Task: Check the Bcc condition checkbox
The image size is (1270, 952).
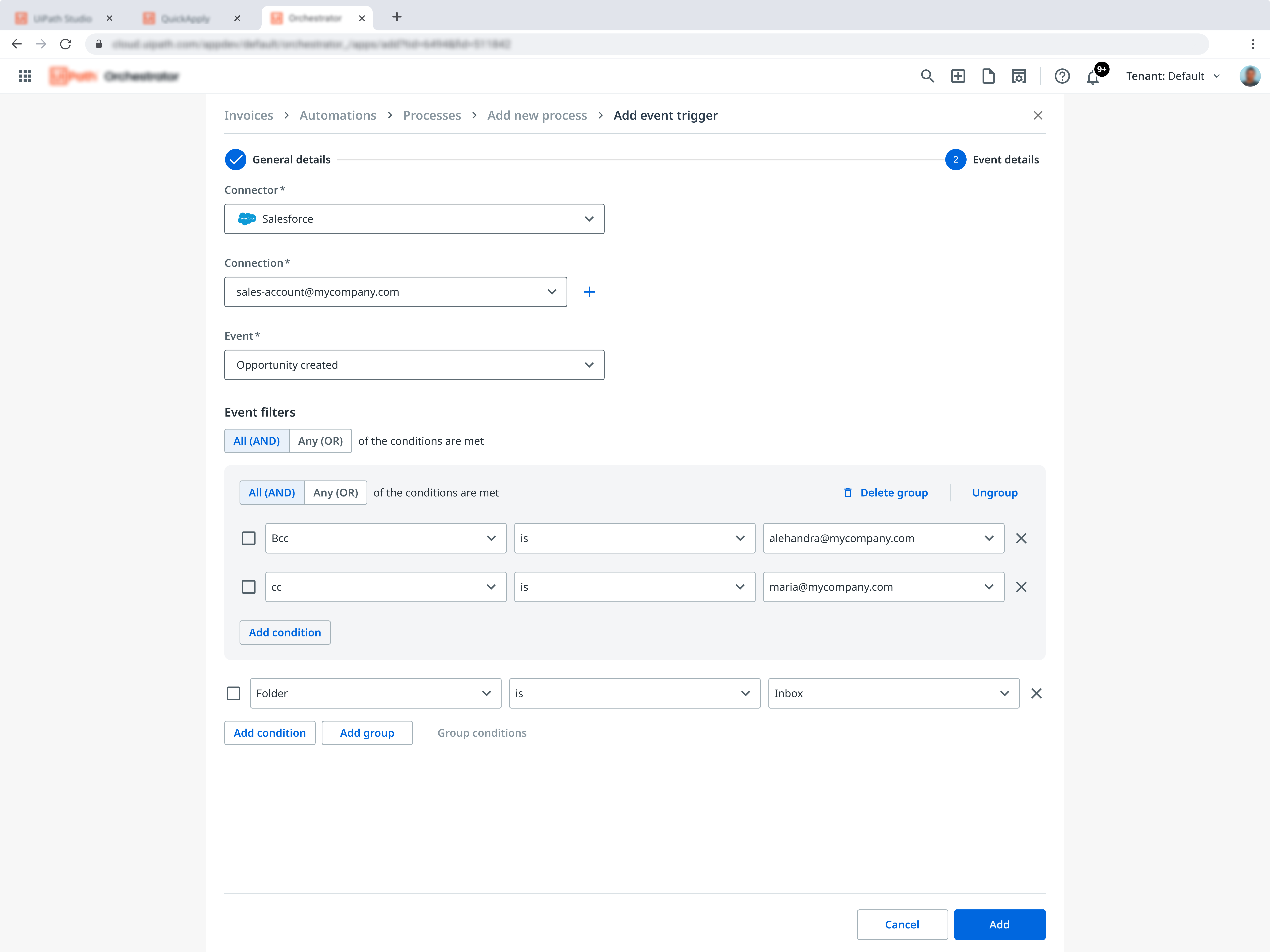Action: tap(249, 538)
